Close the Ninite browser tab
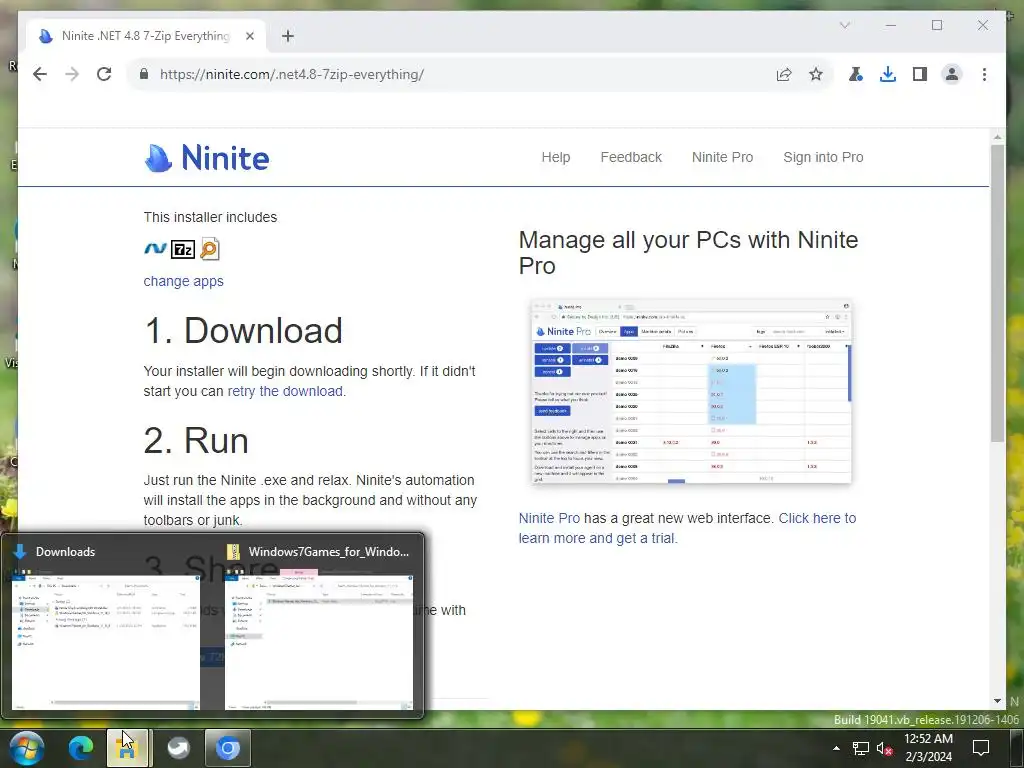Image resolution: width=1024 pixels, height=768 pixels. coord(249,36)
